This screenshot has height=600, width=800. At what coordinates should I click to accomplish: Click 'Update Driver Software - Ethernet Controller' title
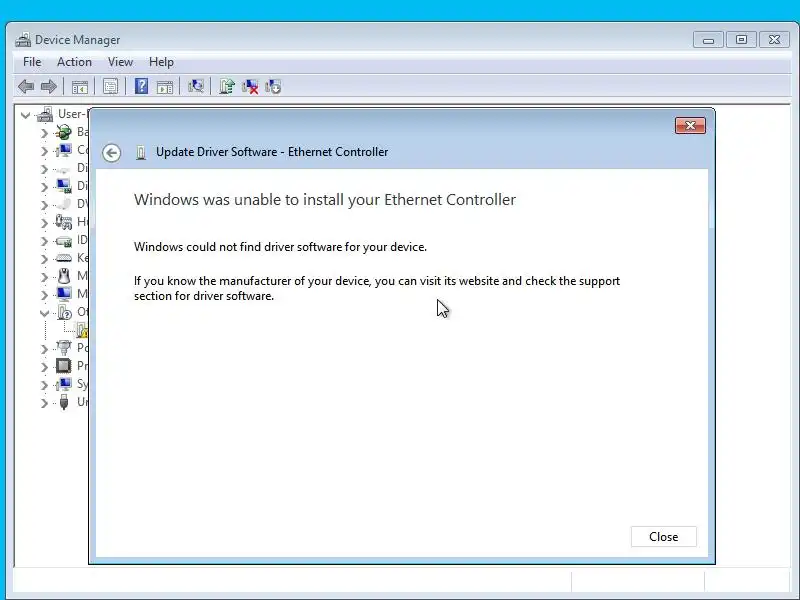point(272,152)
